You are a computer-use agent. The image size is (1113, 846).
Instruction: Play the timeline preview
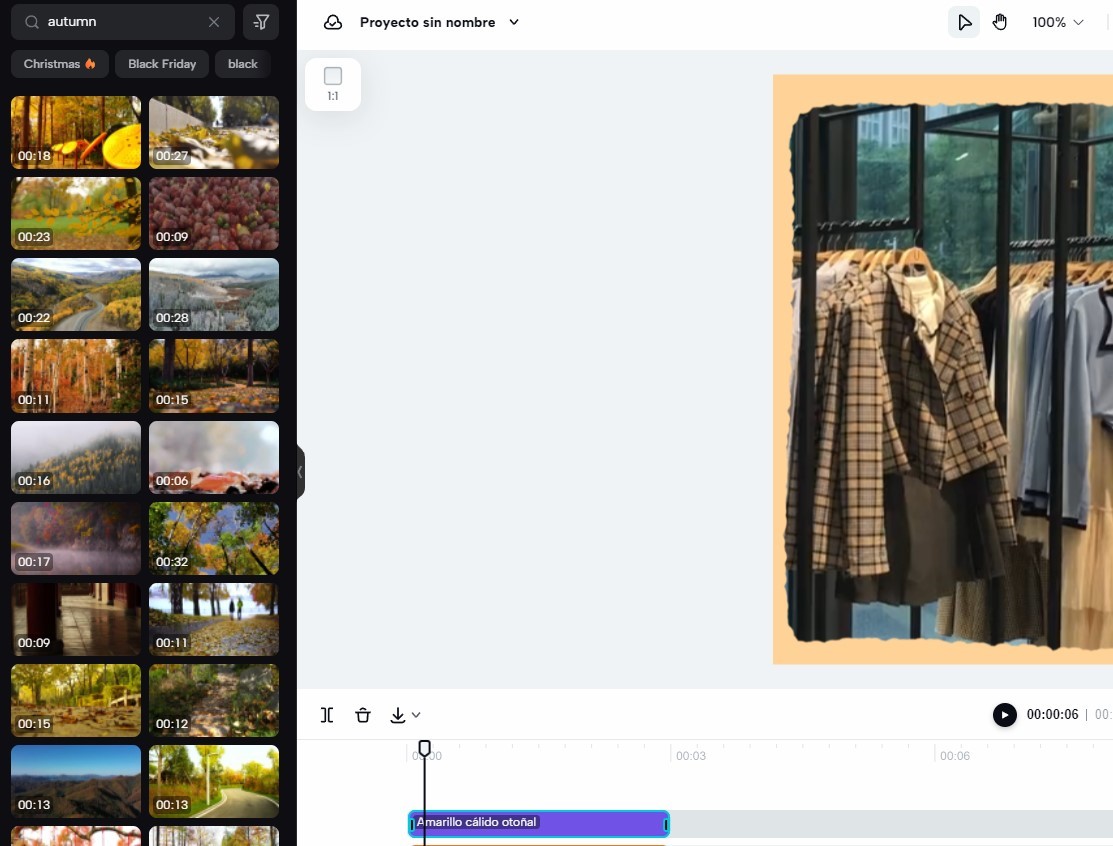click(1004, 715)
